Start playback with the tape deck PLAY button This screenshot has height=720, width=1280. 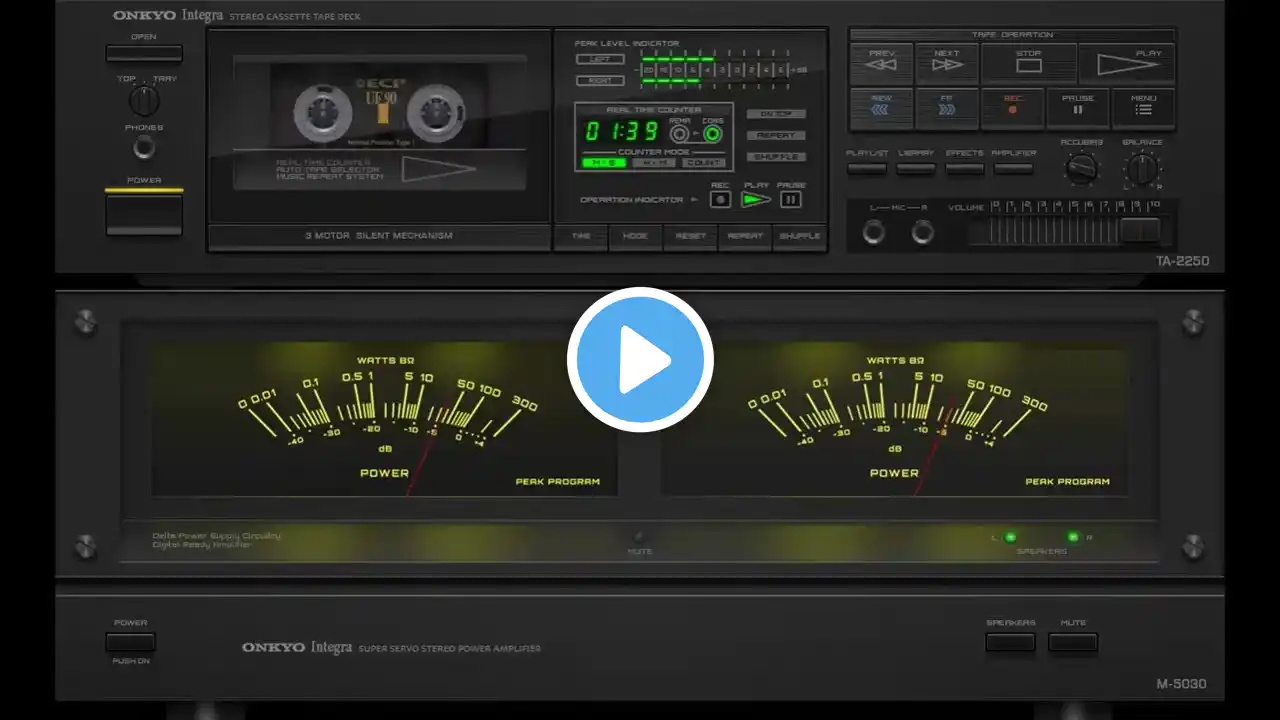pos(1127,63)
